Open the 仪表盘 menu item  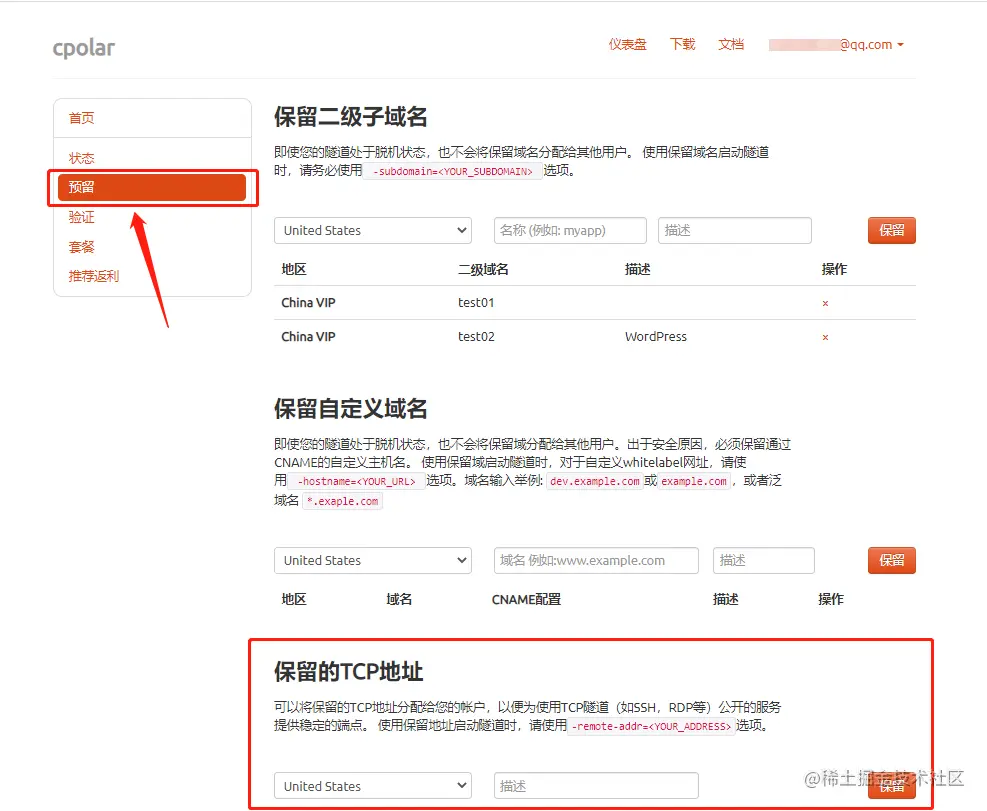pos(627,44)
